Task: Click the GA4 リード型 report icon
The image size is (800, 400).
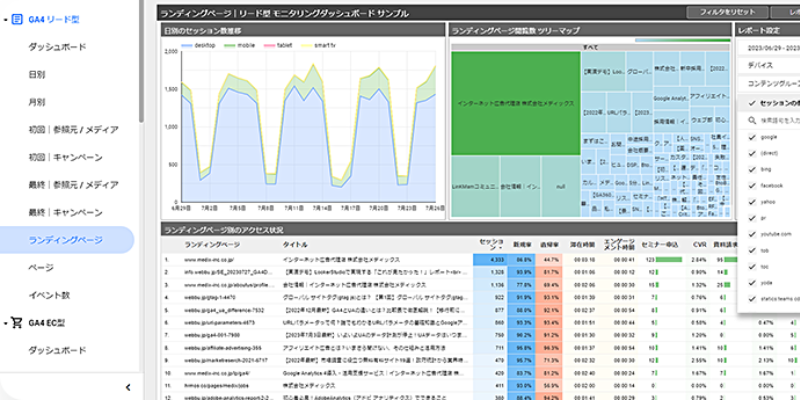Action: (x=17, y=19)
